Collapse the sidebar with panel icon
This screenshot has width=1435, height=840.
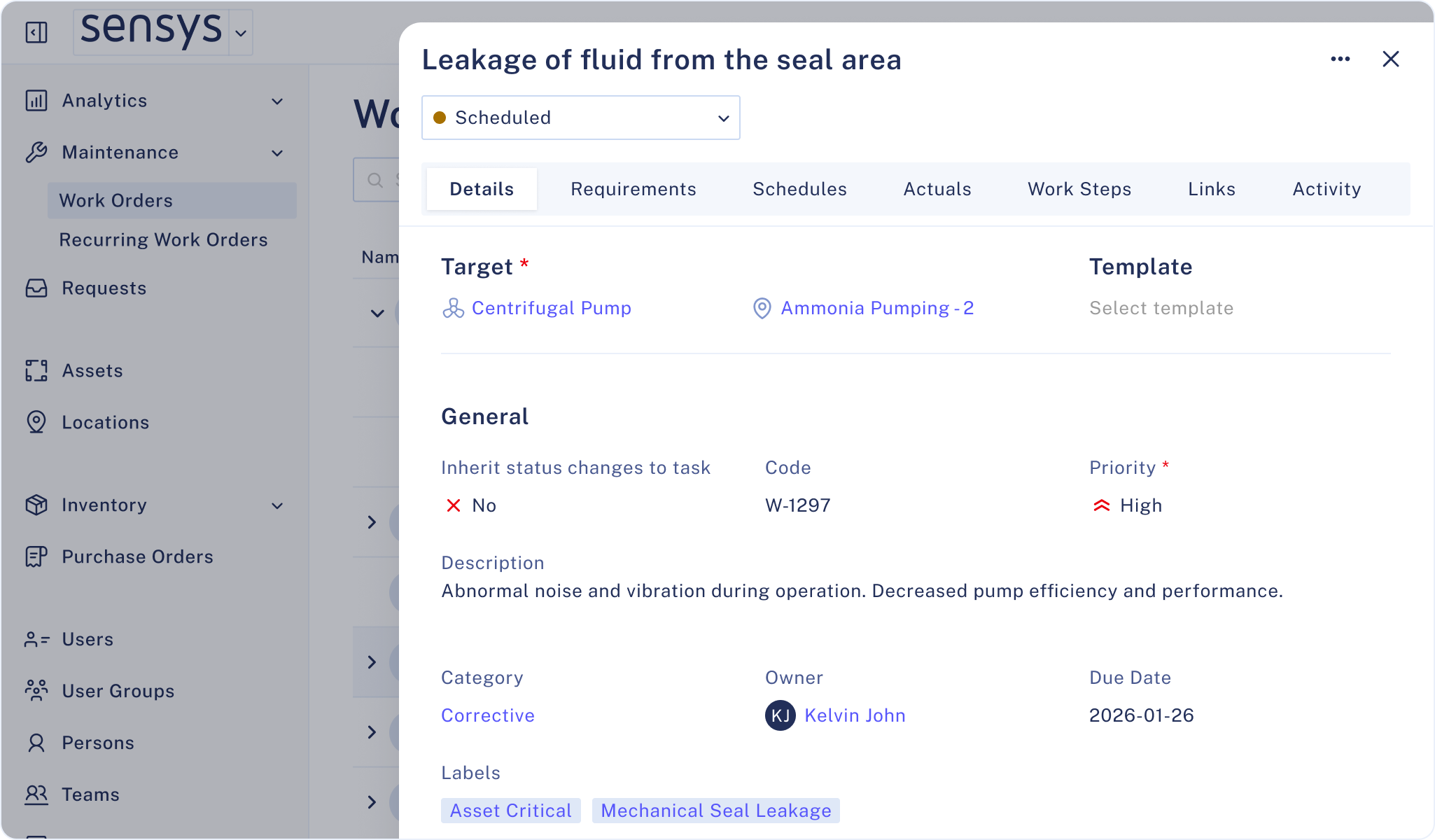tap(36, 32)
